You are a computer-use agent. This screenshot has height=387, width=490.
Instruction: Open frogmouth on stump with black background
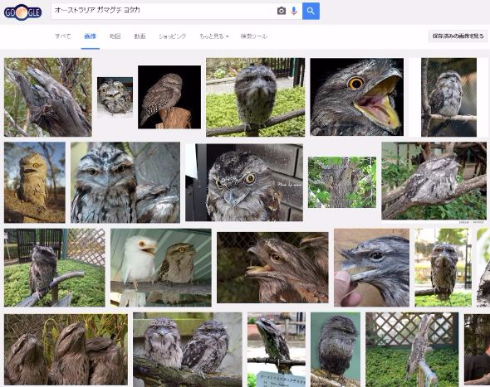coord(169,97)
